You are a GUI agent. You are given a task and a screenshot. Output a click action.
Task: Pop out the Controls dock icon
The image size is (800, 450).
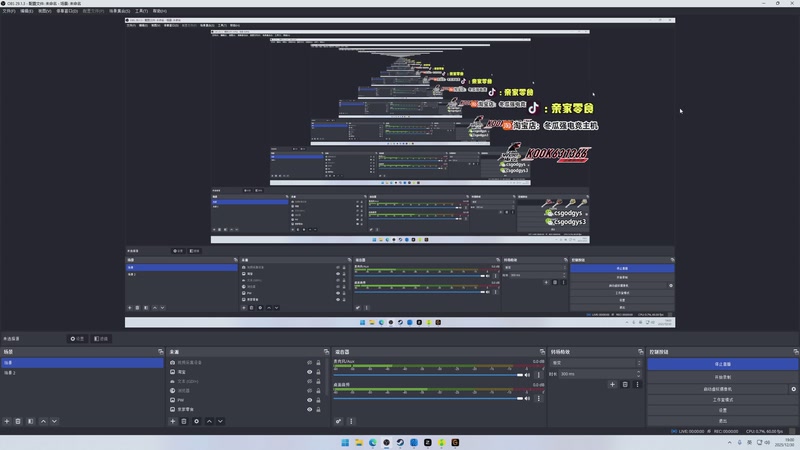point(796,352)
